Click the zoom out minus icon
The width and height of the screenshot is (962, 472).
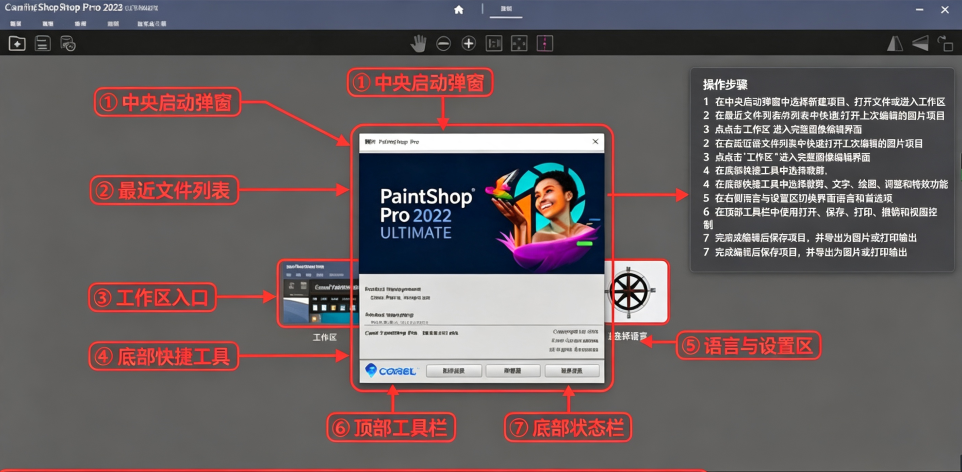click(444, 44)
